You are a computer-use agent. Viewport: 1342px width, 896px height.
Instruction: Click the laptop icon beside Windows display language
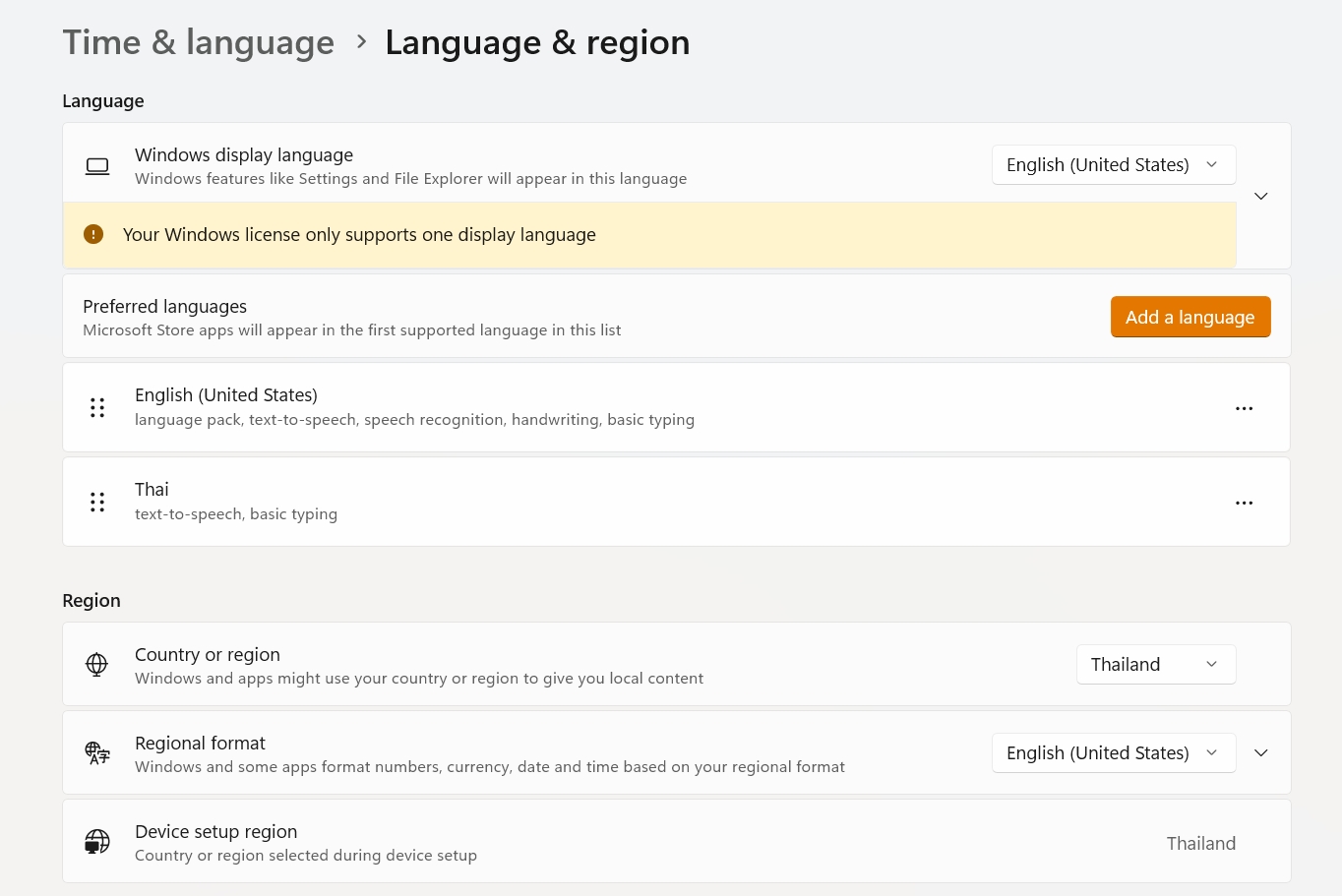(x=97, y=166)
